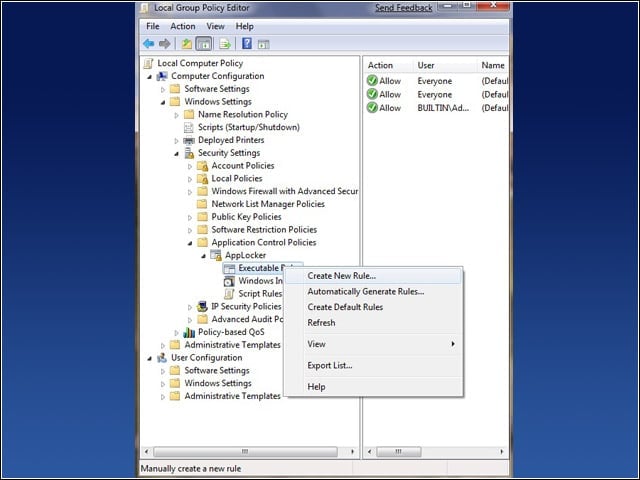Image resolution: width=640 pixels, height=480 pixels.
Task: Click the AppLocker node icon
Action: [x=216, y=256]
